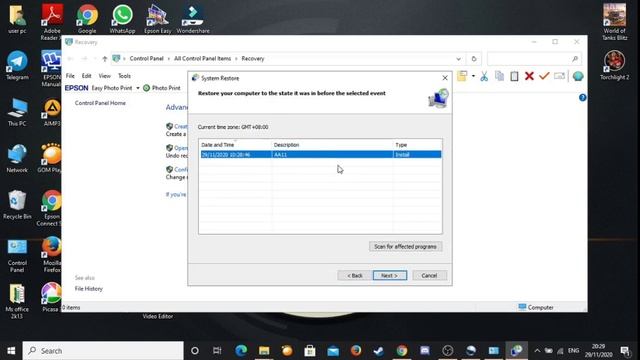Cancel the System Restore dialog

click(x=429, y=276)
